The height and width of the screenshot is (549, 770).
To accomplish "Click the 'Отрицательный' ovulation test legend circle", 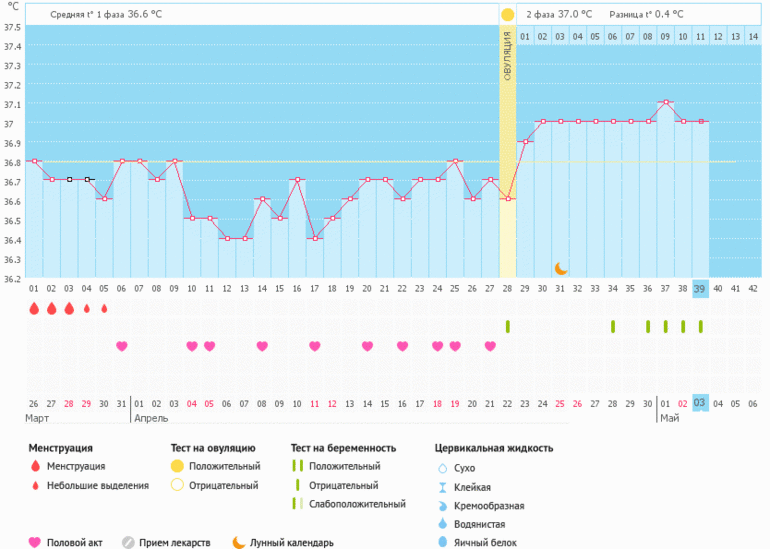I will click(177, 485).
